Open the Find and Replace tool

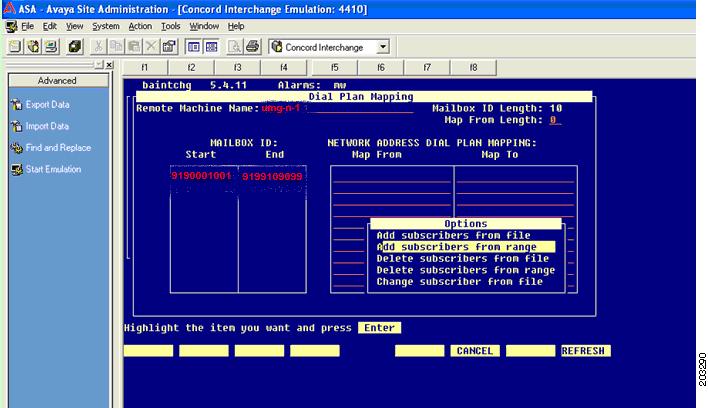(16, 148)
